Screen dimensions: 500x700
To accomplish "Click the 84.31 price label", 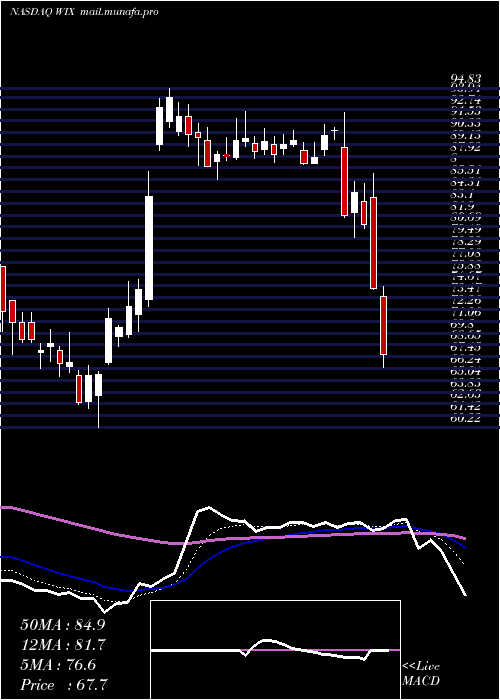I will [465, 182].
